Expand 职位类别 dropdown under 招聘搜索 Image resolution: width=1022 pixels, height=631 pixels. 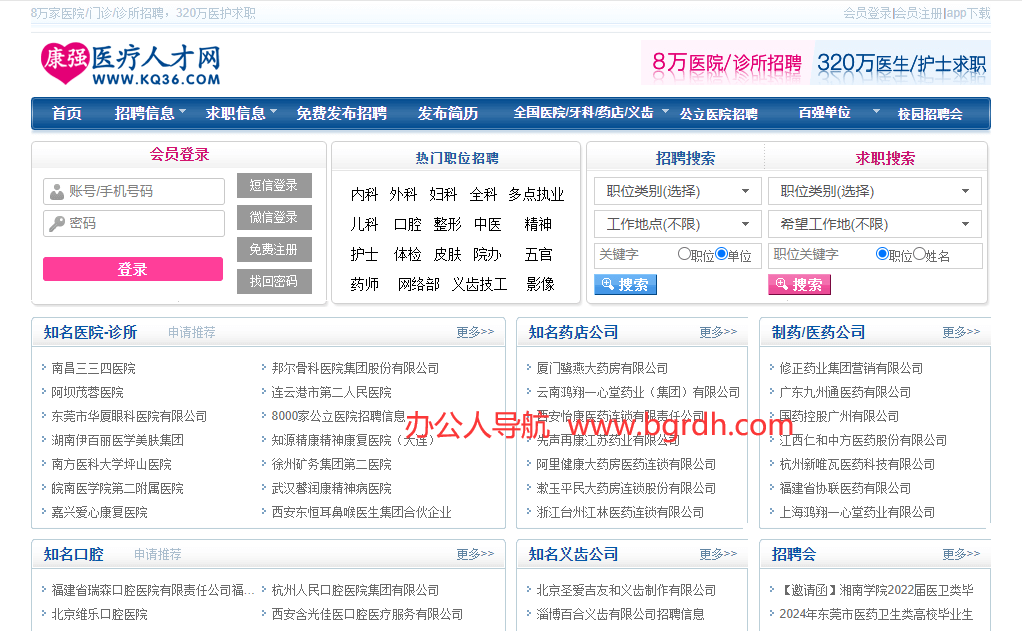coord(677,191)
